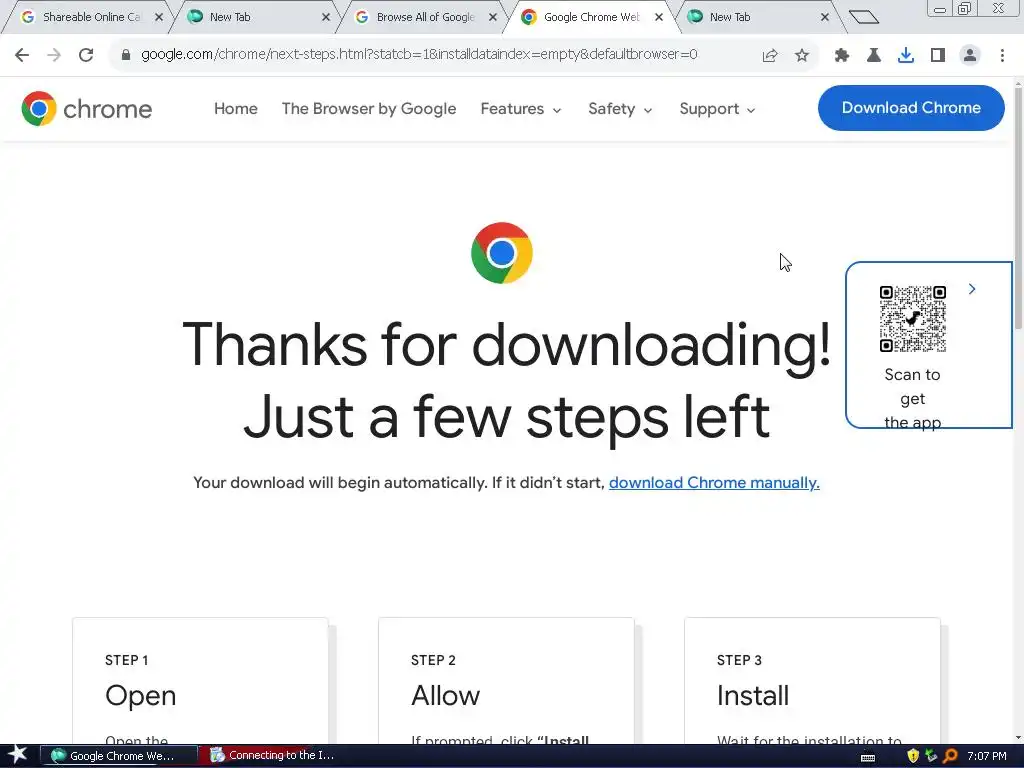Click the Download Chrome button

click(911, 108)
